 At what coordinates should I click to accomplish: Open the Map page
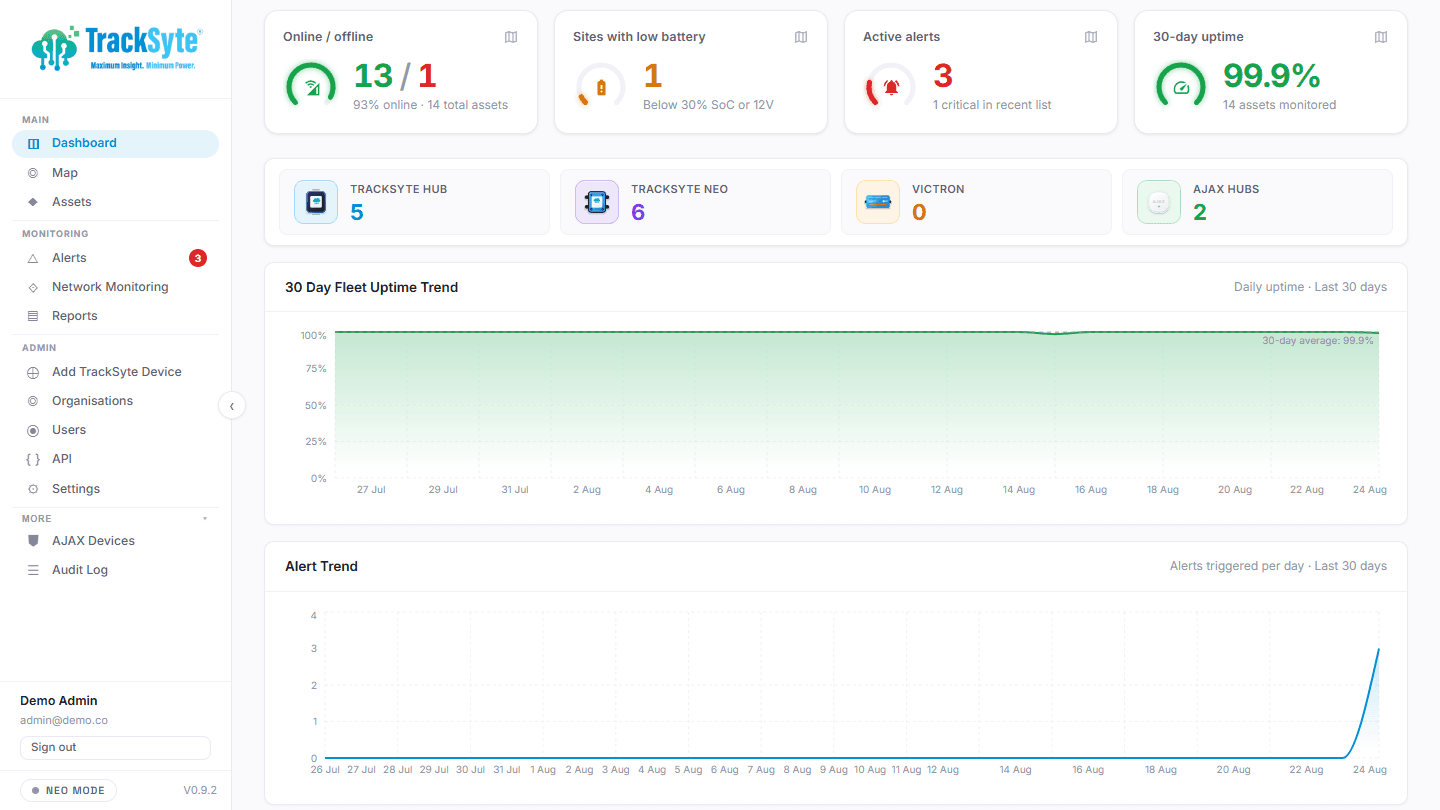115,173
